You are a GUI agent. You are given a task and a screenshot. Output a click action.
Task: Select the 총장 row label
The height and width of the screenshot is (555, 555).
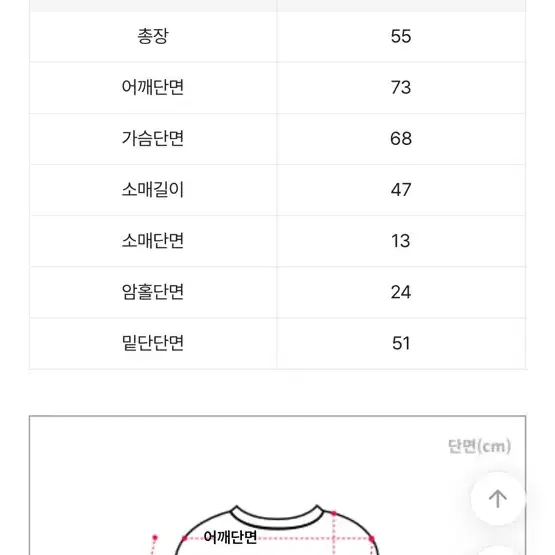click(153, 36)
